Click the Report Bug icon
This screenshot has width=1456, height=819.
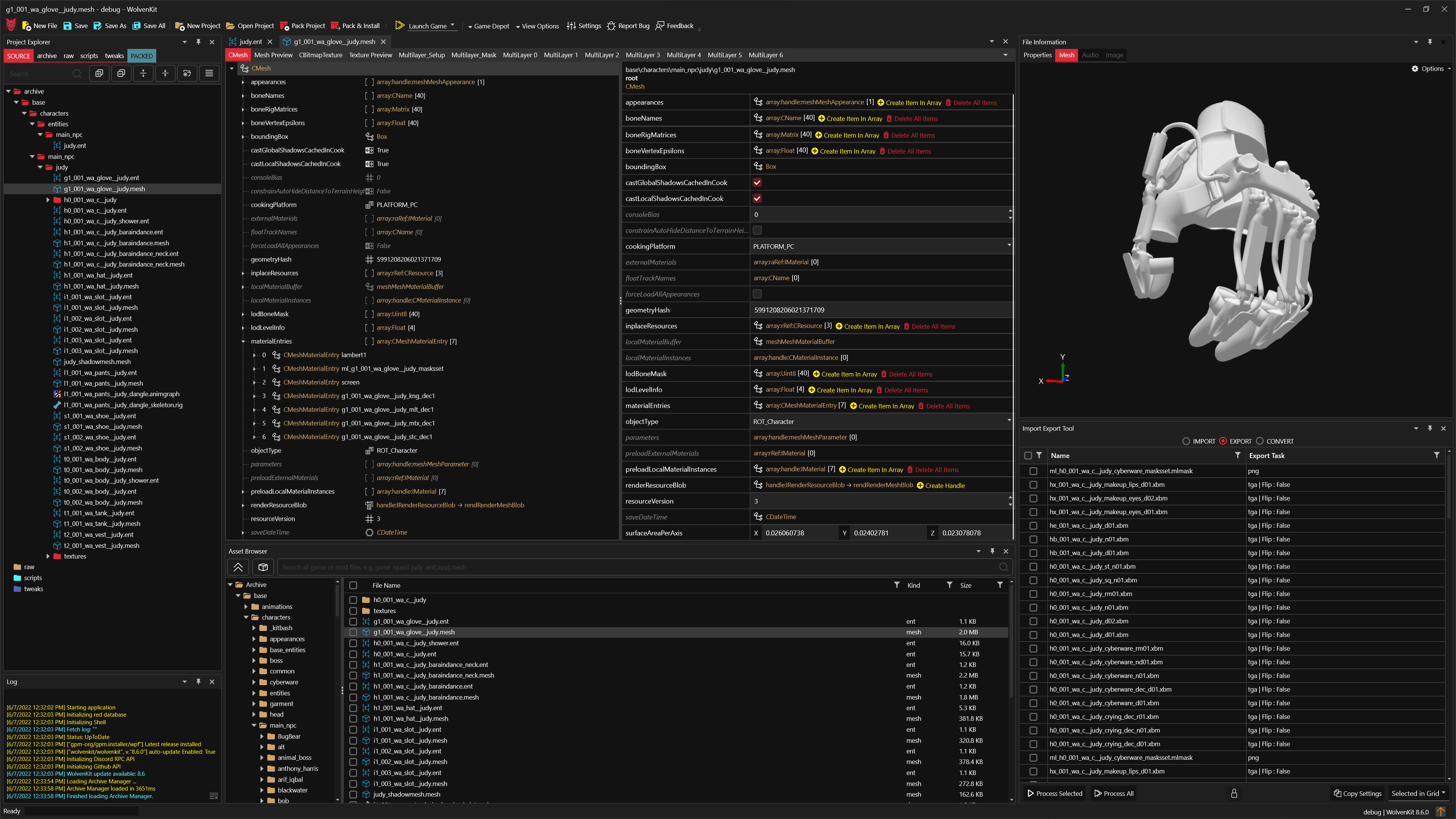(x=611, y=25)
